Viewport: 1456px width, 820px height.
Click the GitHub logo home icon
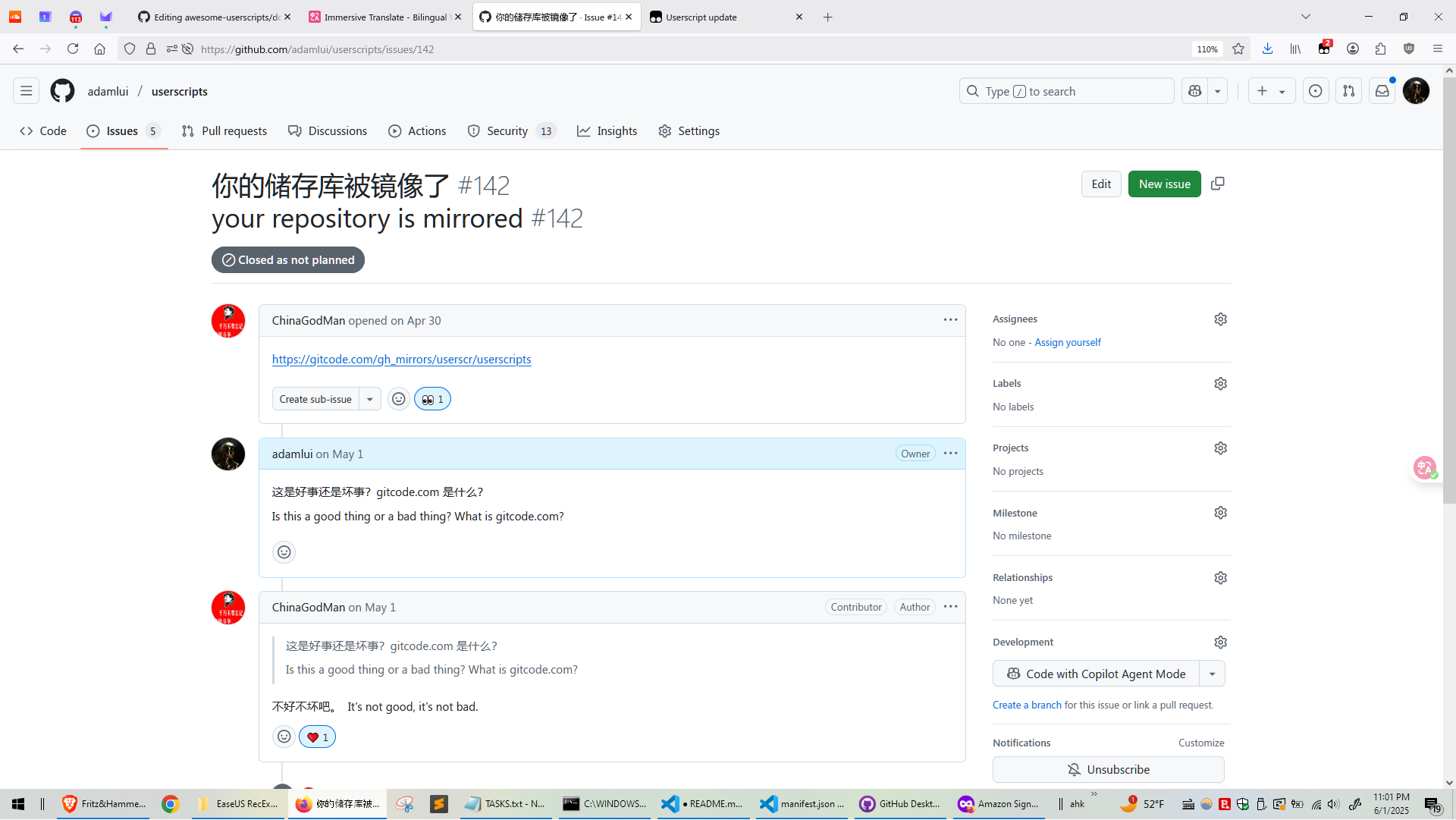click(62, 91)
